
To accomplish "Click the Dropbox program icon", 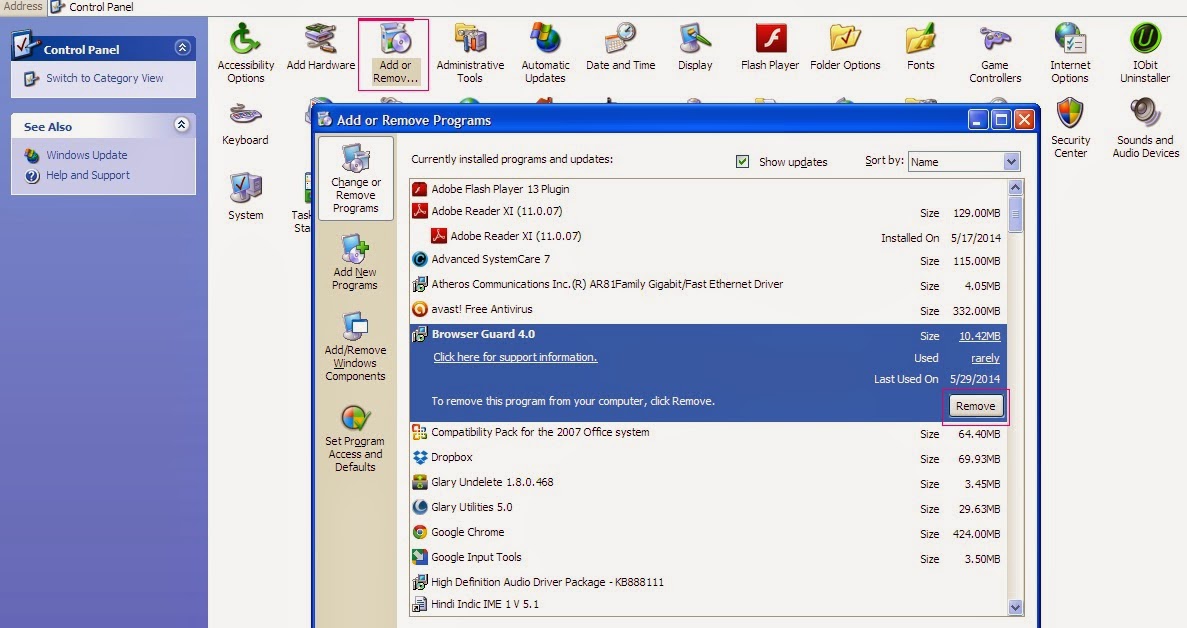I will [419, 457].
